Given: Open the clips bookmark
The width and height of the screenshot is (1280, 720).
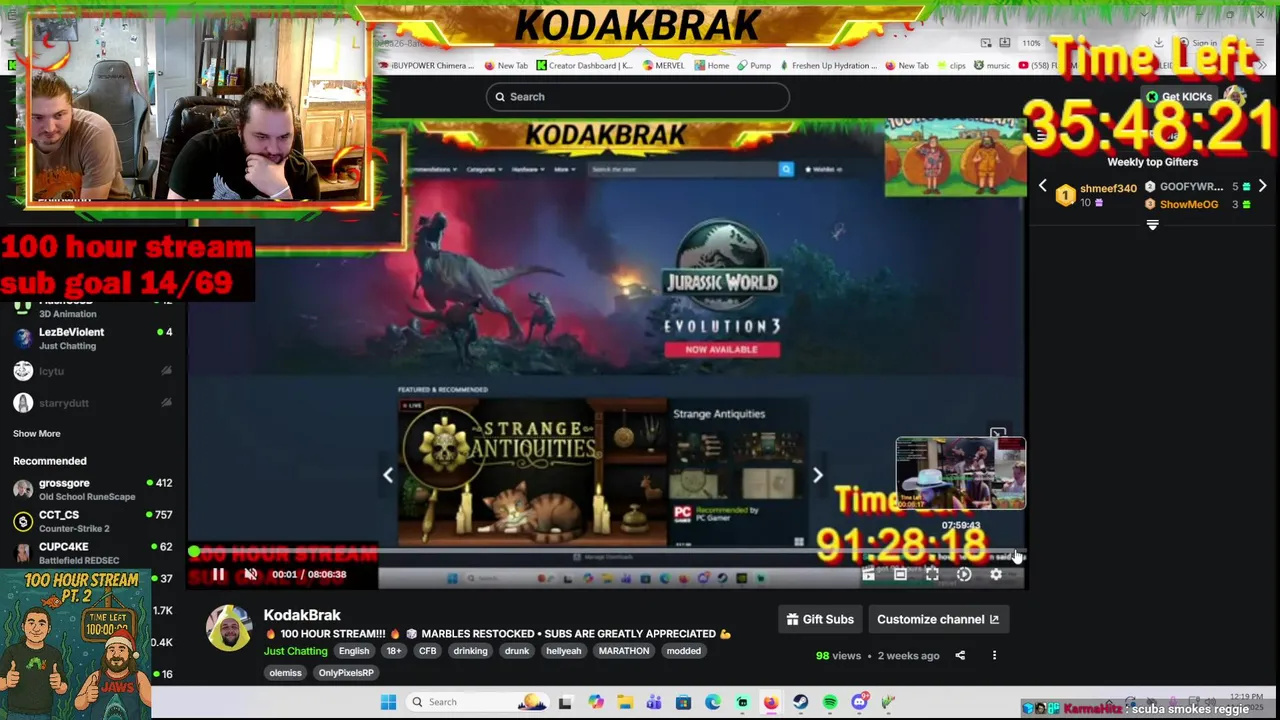Looking at the screenshot, I should [x=951, y=66].
